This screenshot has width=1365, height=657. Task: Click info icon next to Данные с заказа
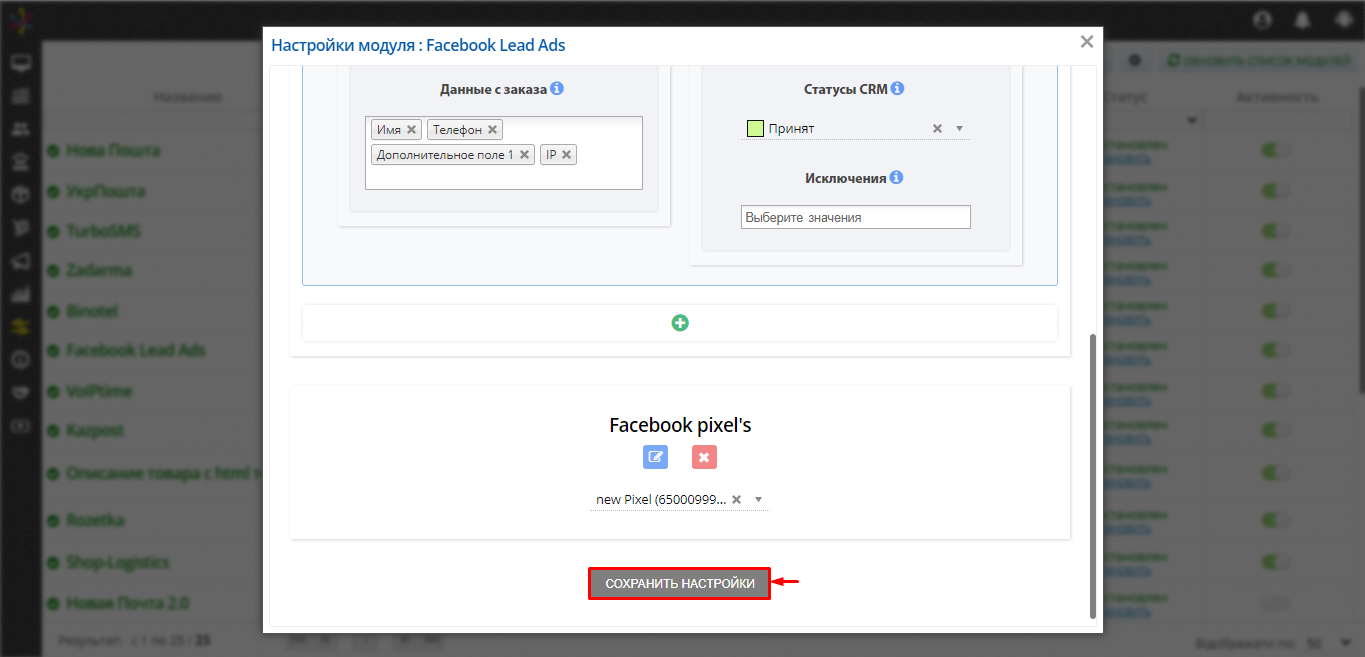coord(557,88)
